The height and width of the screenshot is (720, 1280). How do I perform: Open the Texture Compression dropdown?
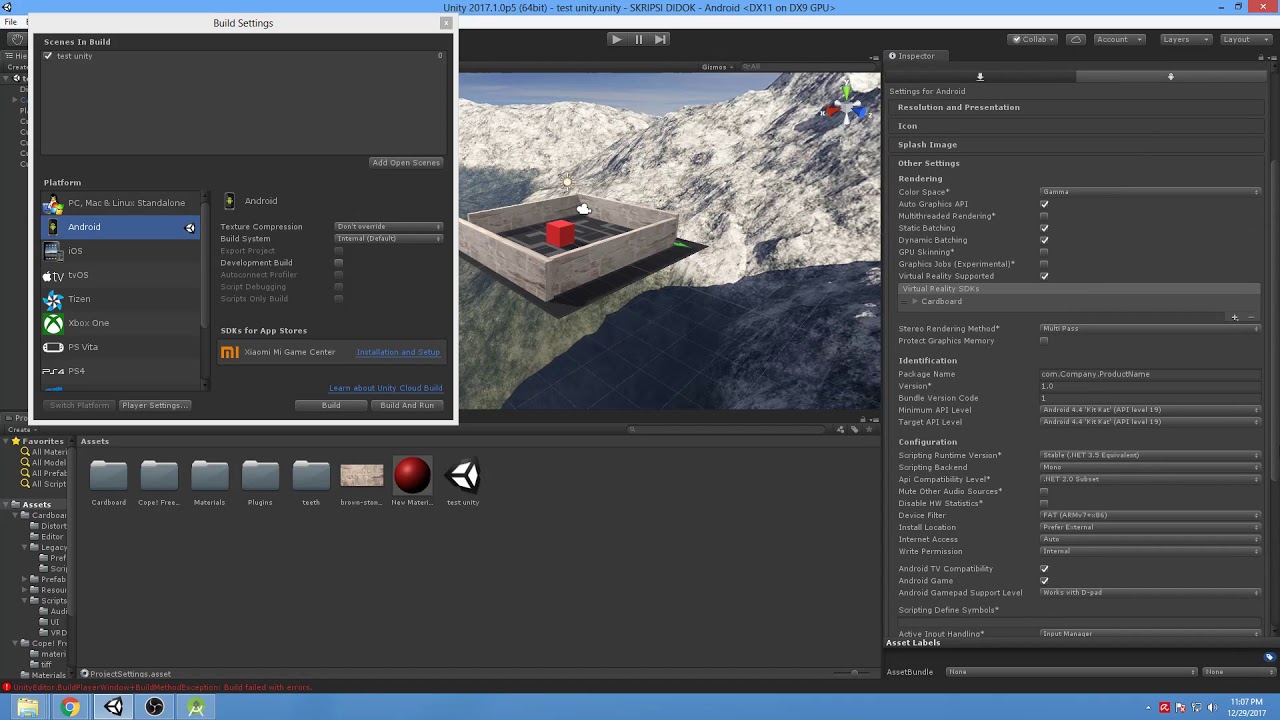tap(389, 227)
